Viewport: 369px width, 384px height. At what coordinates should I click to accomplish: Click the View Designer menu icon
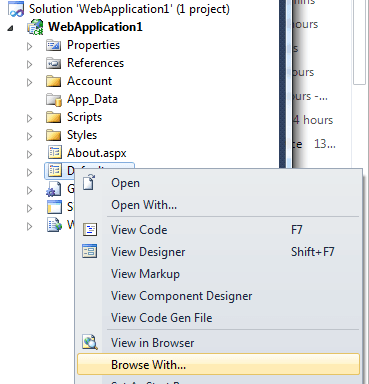(x=90, y=252)
